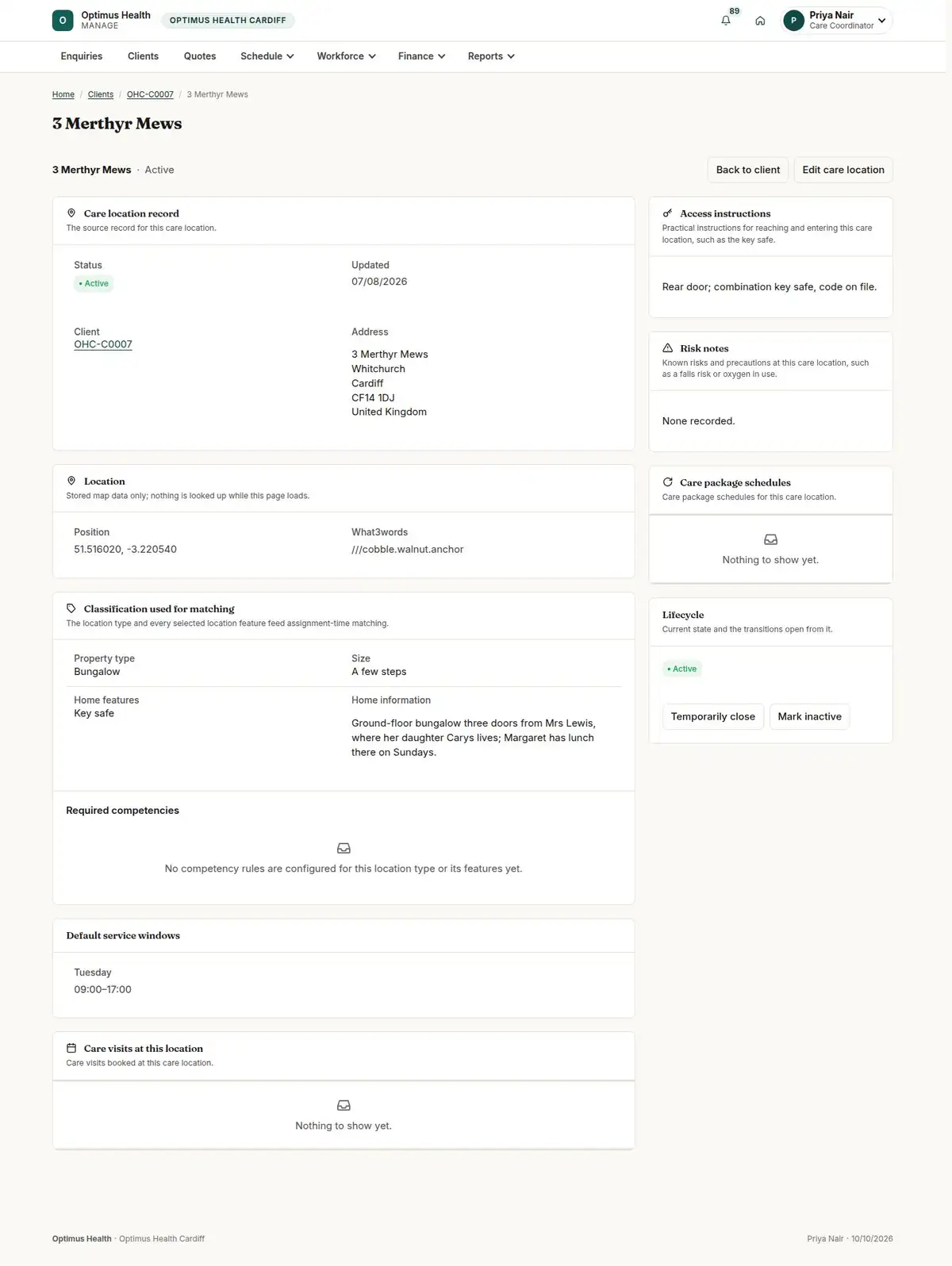Click the what3words value ///cobble.walnut.anchor

(x=408, y=549)
